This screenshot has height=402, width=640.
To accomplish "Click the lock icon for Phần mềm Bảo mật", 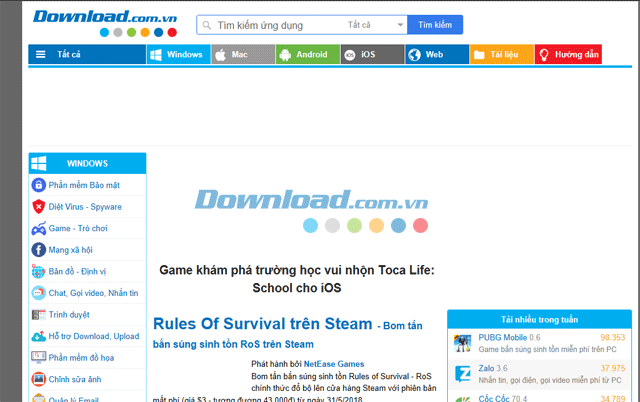I will click(38, 185).
